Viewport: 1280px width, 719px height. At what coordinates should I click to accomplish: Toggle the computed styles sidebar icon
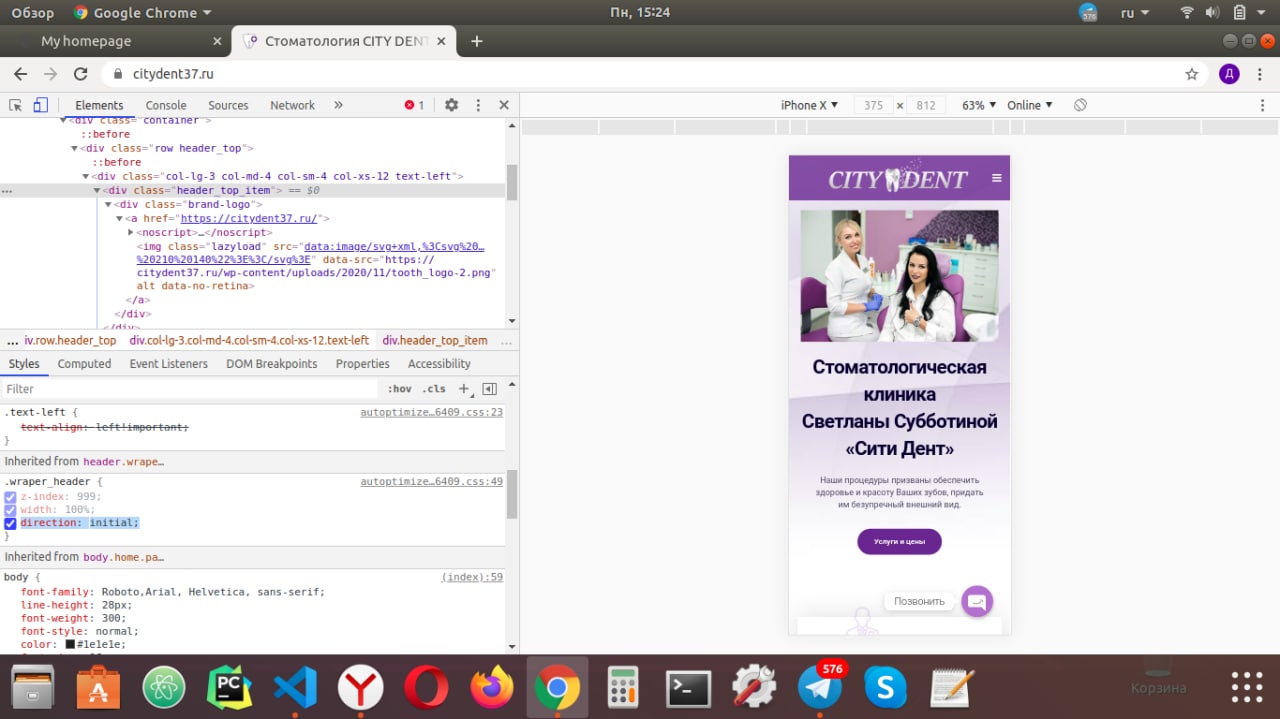click(x=489, y=389)
